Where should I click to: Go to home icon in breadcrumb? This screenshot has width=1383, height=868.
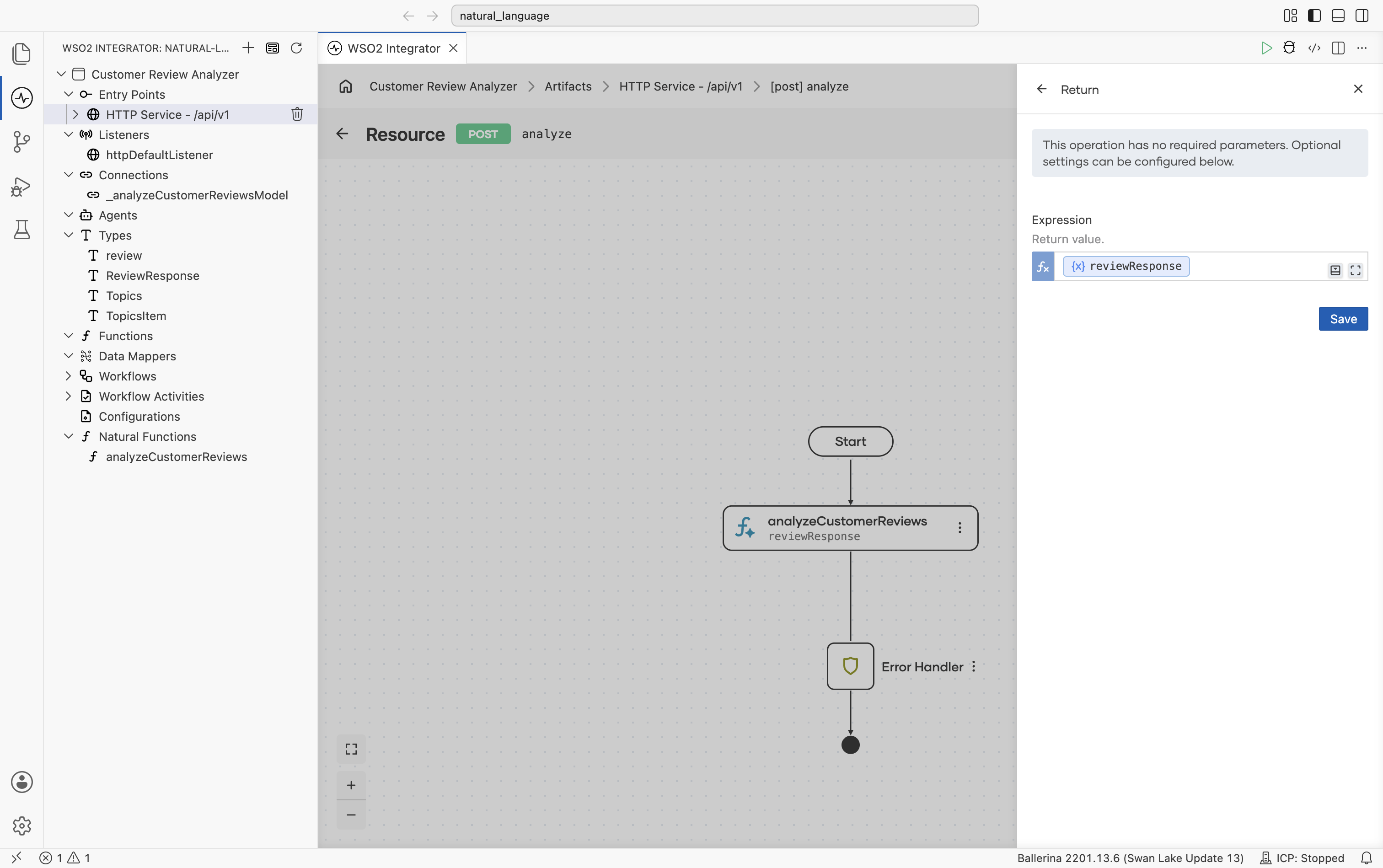(x=346, y=86)
